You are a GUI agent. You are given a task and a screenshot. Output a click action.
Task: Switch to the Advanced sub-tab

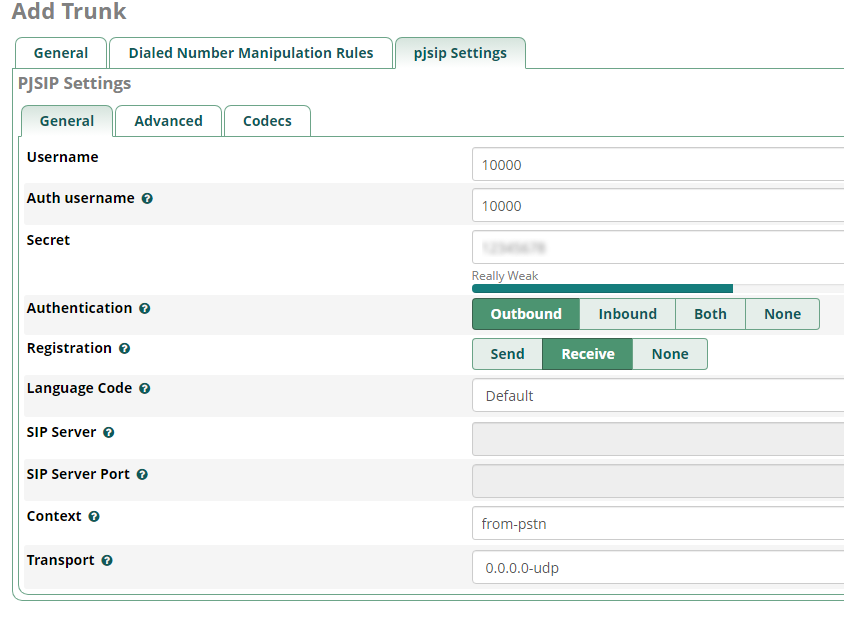168,121
